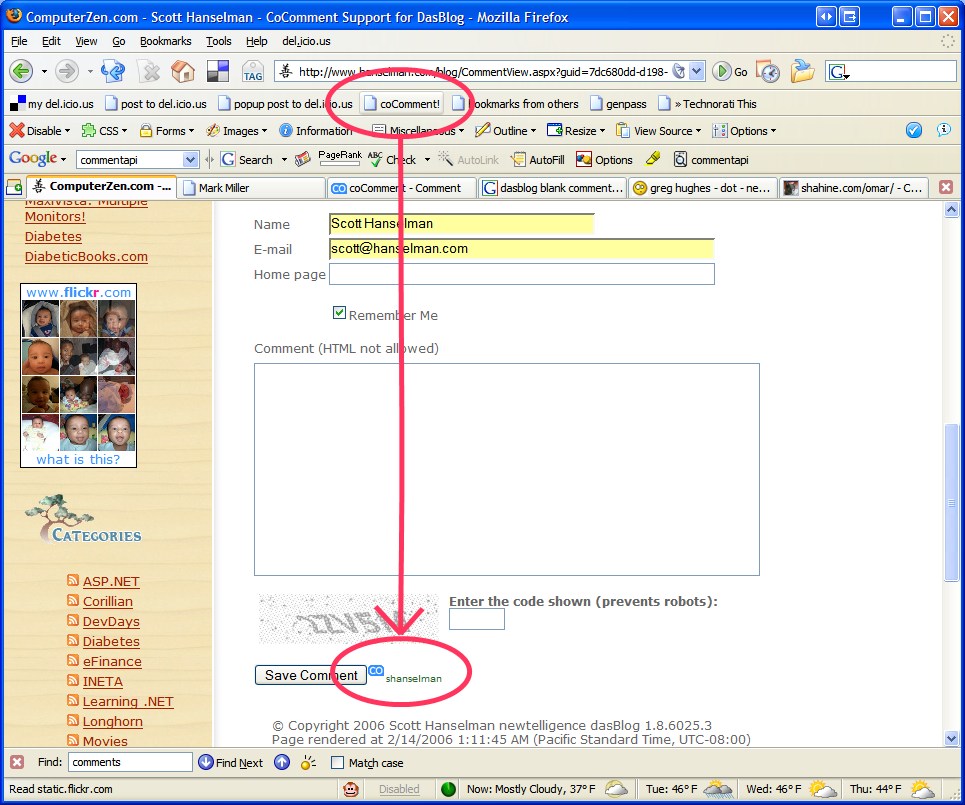Open the Home page icon
The image size is (965, 805).
(x=183, y=71)
